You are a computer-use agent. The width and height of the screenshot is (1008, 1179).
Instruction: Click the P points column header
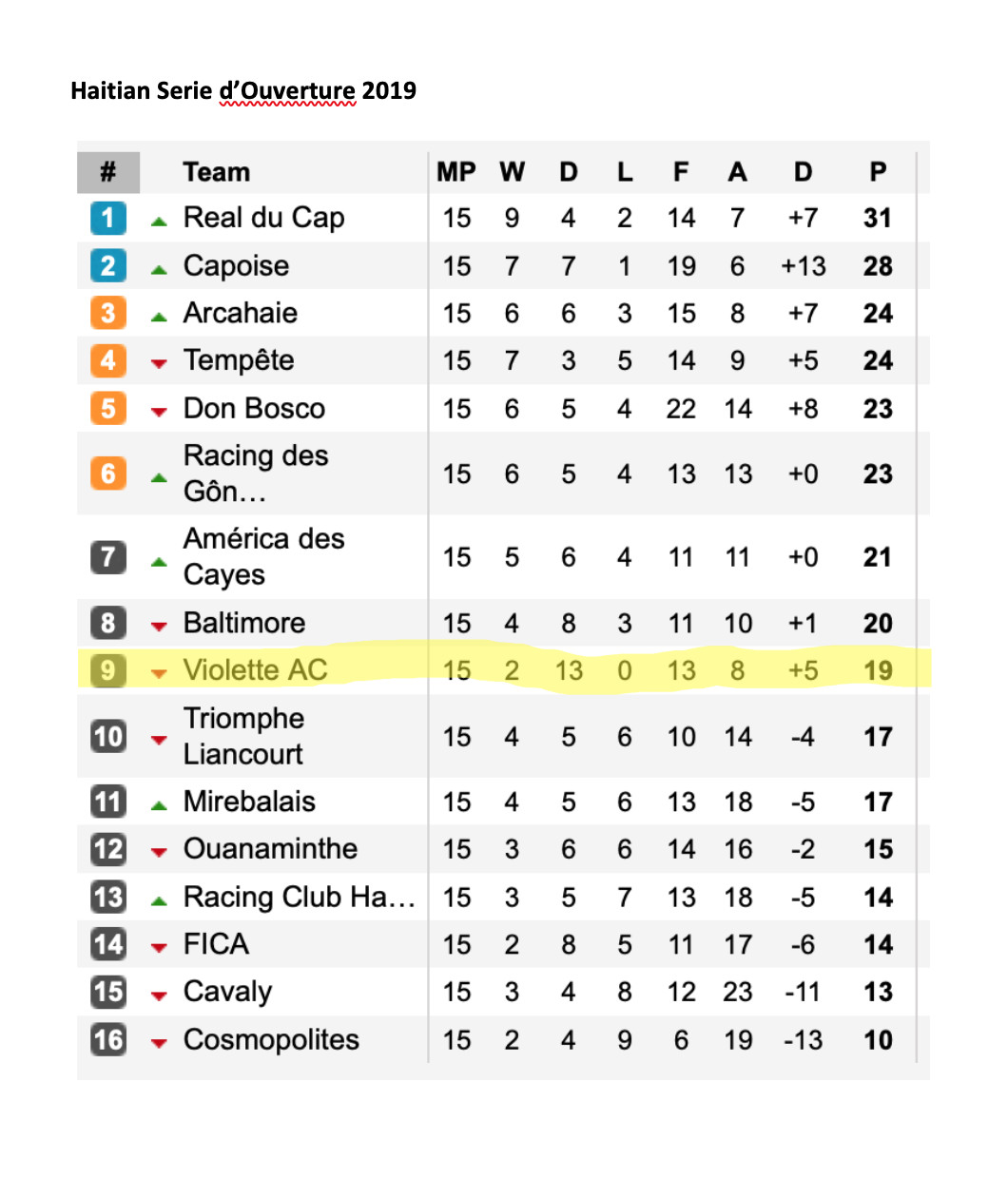click(x=878, y=172)
